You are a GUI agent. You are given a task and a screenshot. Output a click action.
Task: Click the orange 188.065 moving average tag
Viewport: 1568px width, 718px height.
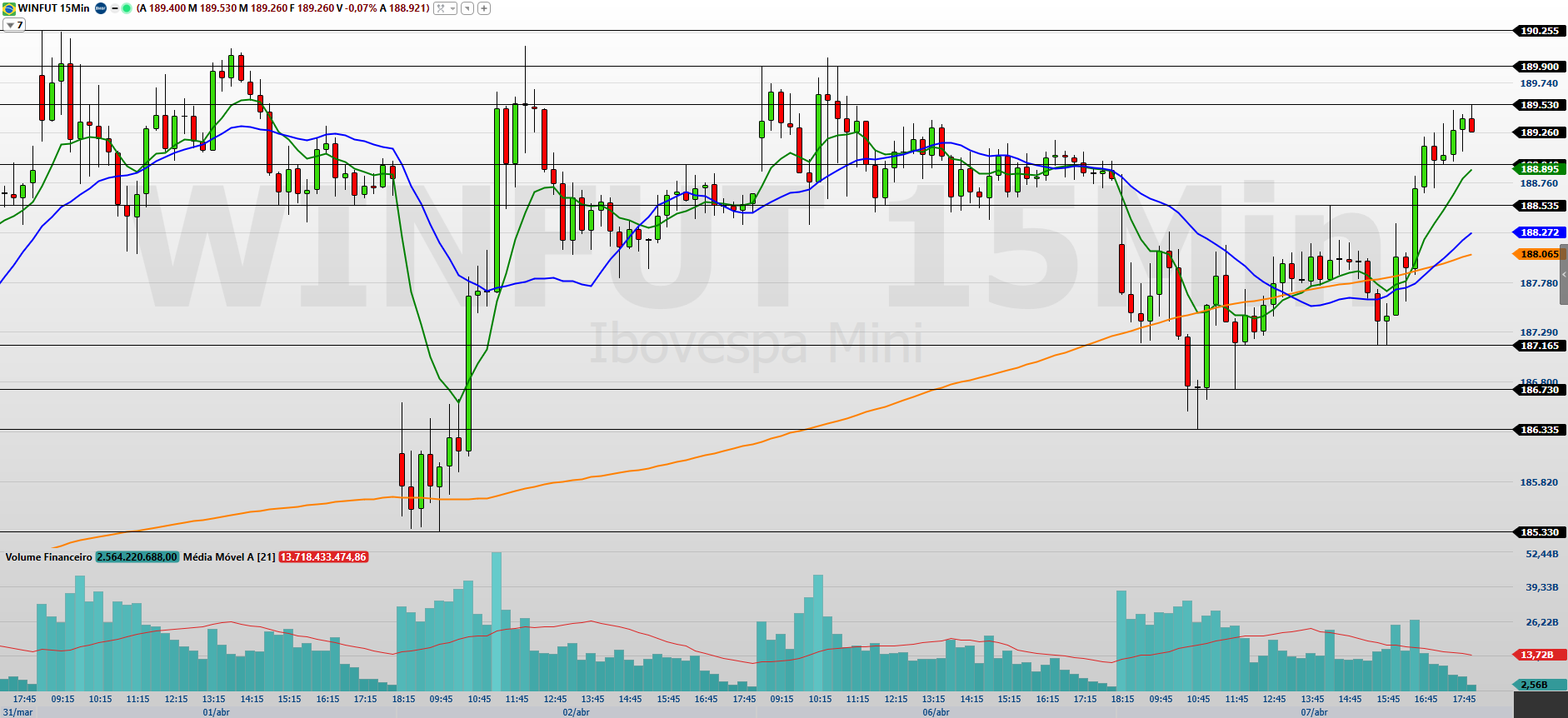click(1538, 254)
